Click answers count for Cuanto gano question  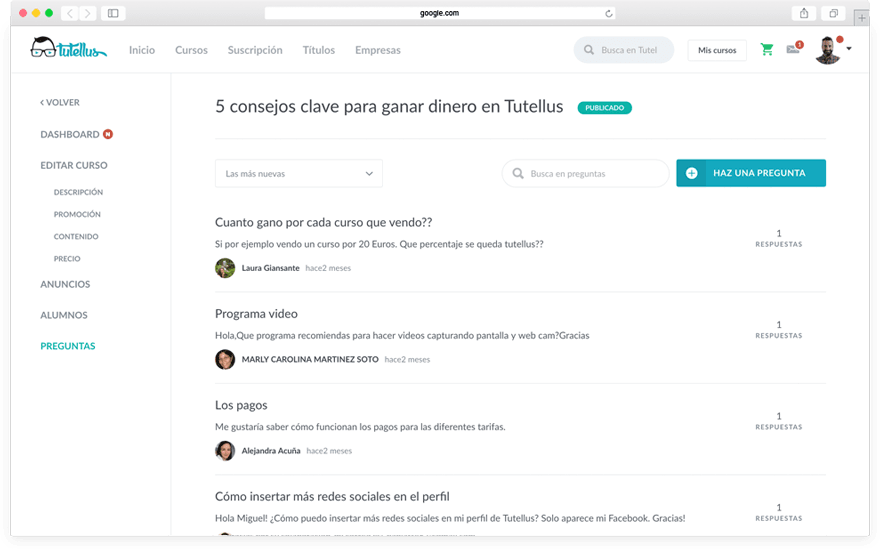779,238
